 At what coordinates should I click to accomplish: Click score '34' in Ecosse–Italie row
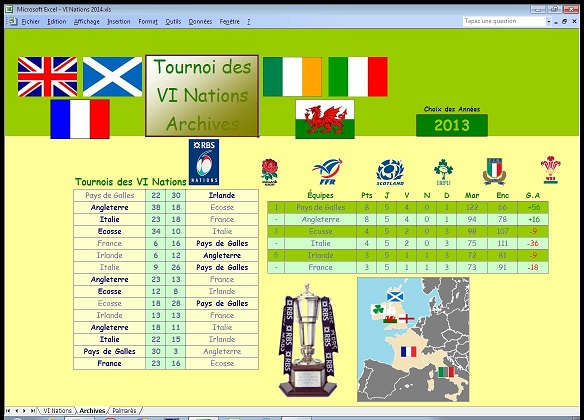coord(156,231)
